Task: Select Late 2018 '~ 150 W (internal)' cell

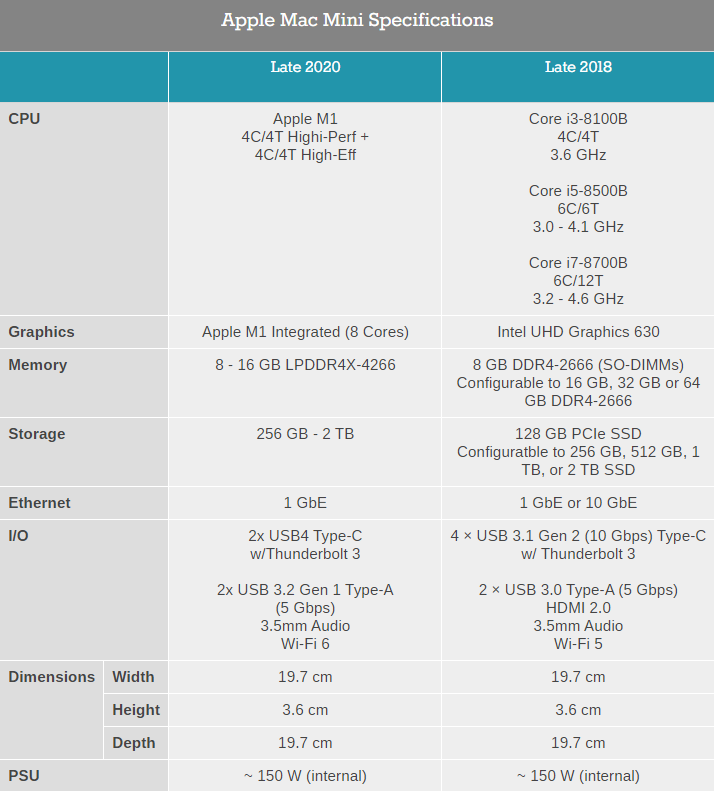Action: tap(578, 776)
